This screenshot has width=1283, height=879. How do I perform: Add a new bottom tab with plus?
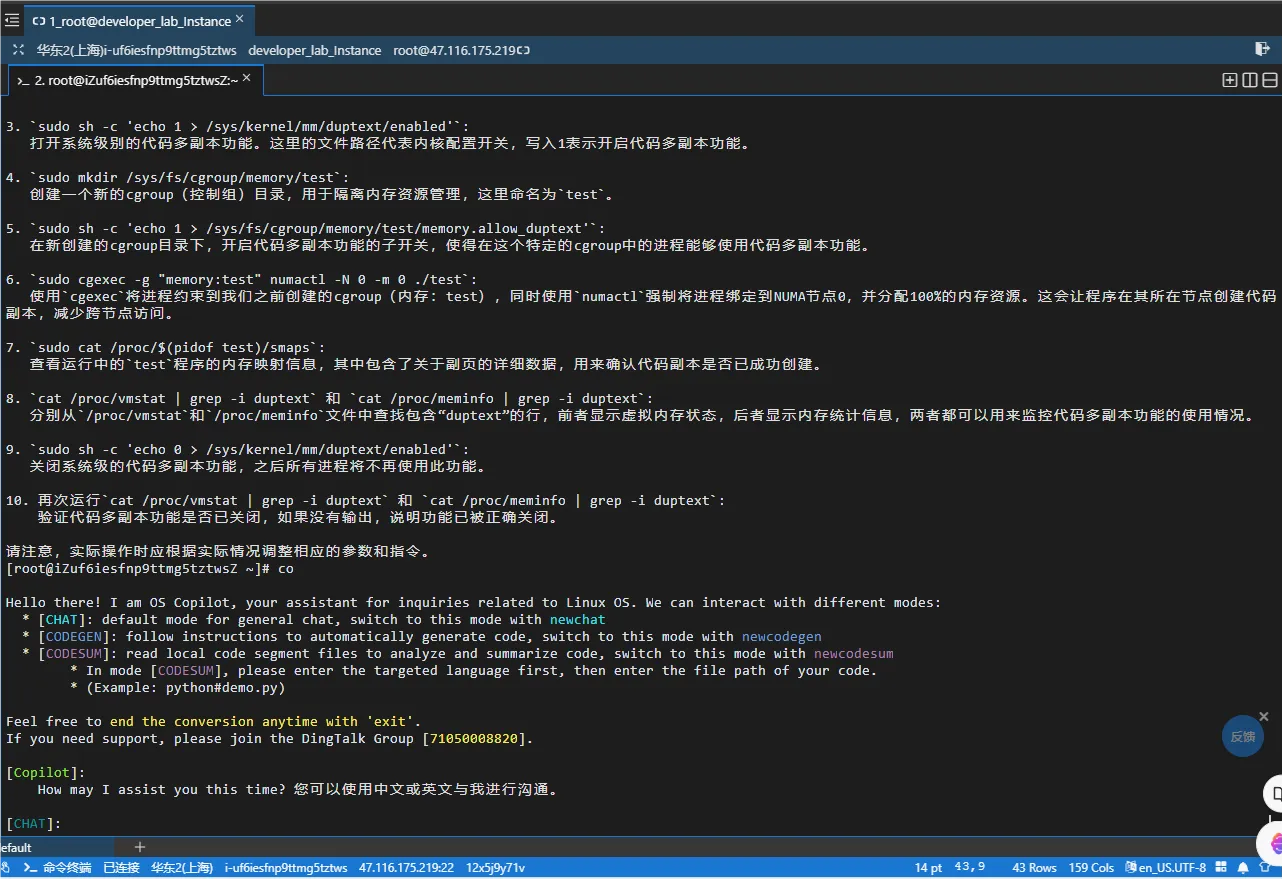[x=140, y=847]
